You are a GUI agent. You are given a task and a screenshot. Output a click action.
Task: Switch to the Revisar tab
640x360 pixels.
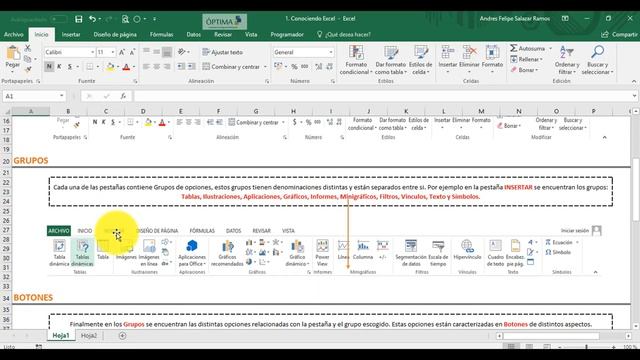223,35
